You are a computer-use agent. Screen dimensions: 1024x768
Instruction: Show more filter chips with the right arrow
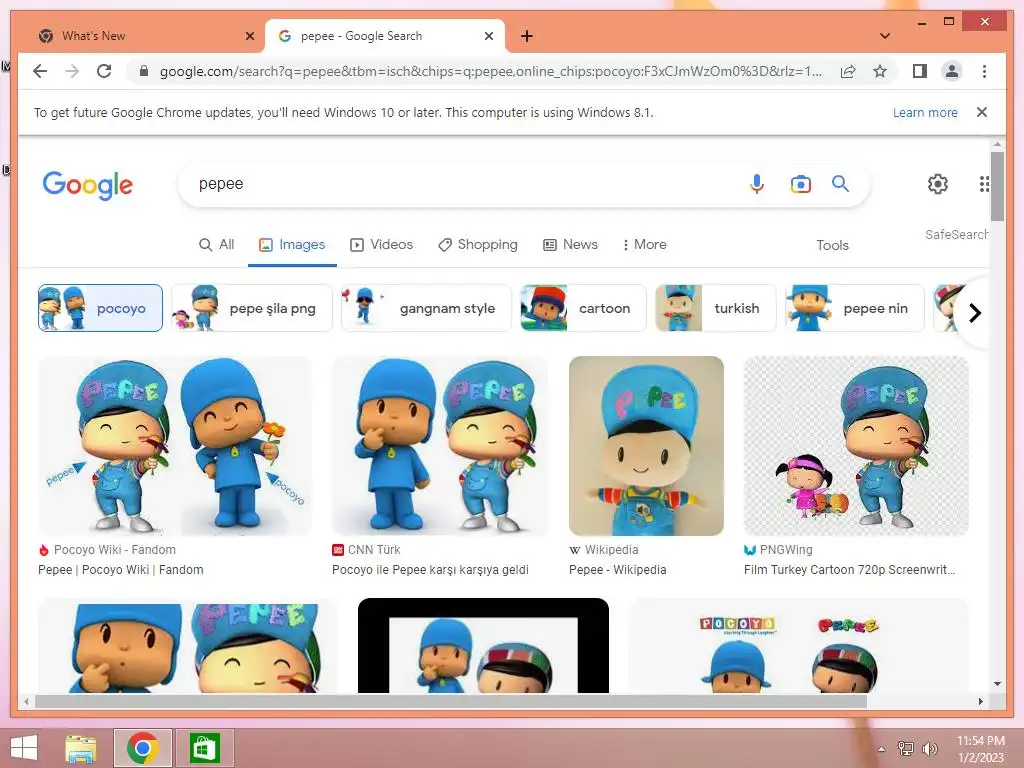click(974, 313)
